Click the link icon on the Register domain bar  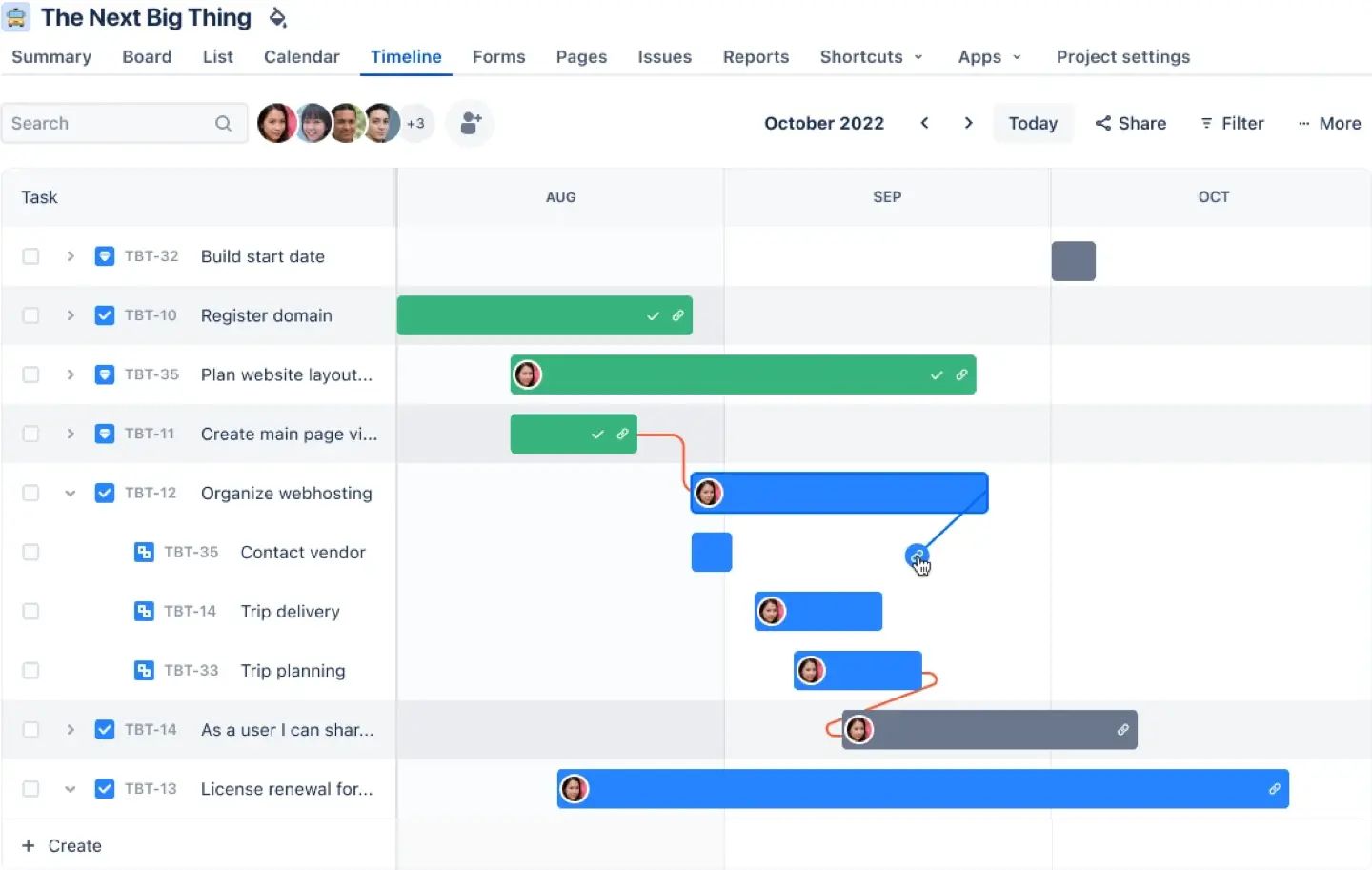tap(678, 315)
